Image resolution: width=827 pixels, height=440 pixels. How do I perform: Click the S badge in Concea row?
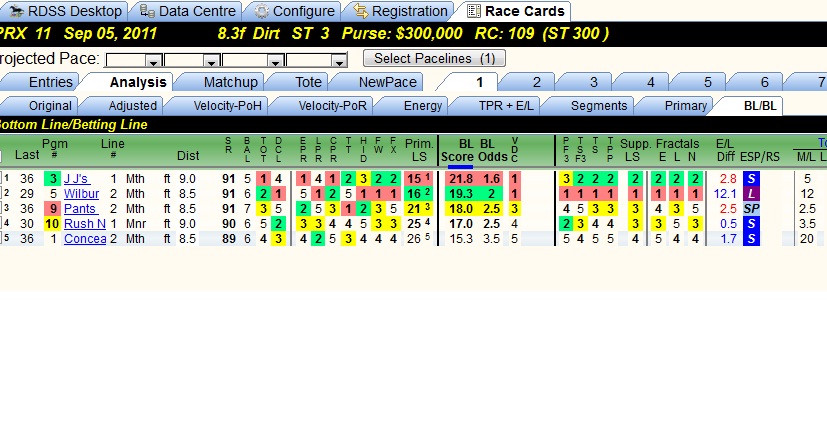coord(752,238)
